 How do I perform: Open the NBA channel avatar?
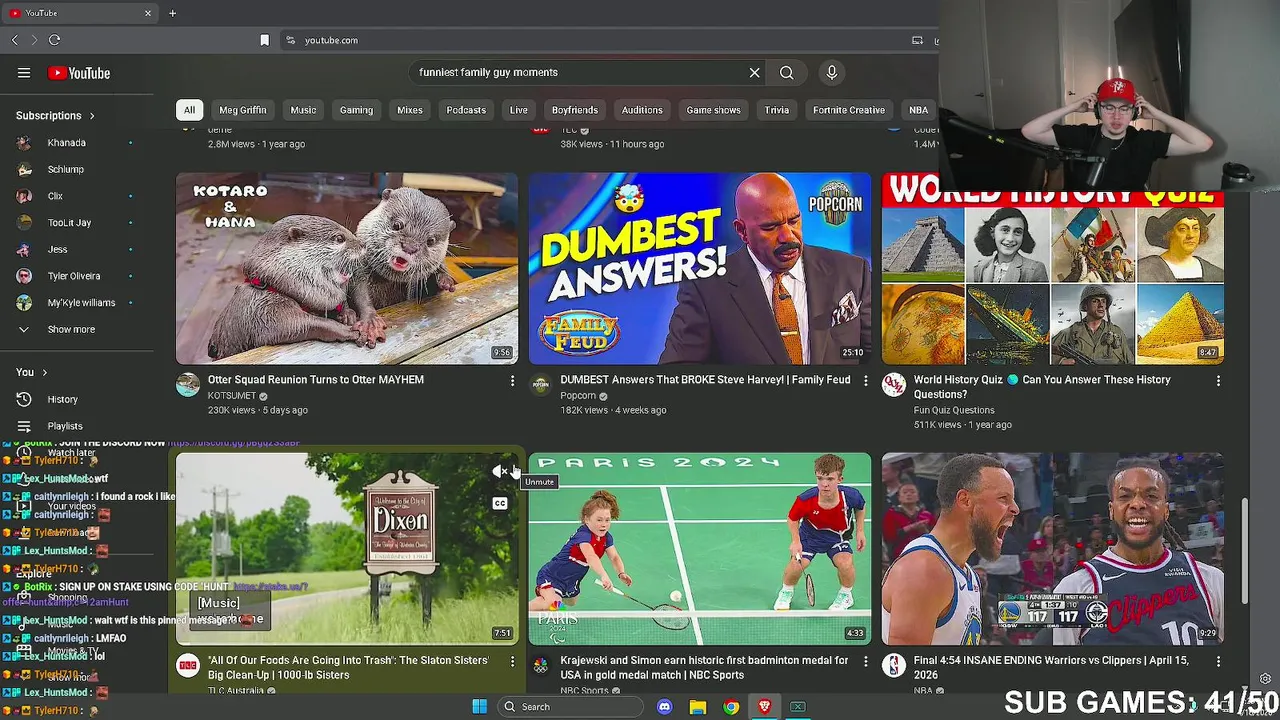click(x=893, y=665)
